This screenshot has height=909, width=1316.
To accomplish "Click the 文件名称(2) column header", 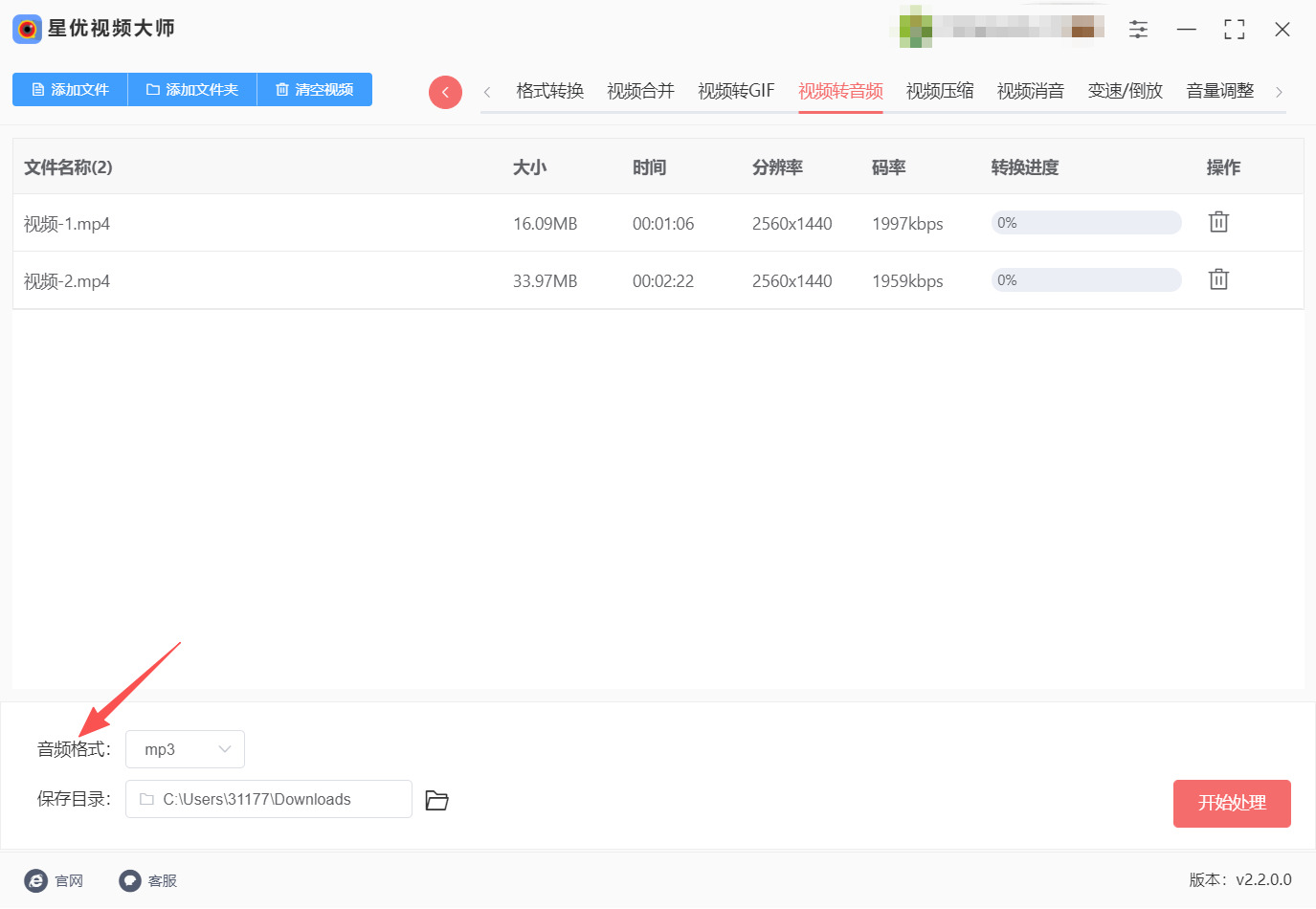I will [x=68, y=167].
